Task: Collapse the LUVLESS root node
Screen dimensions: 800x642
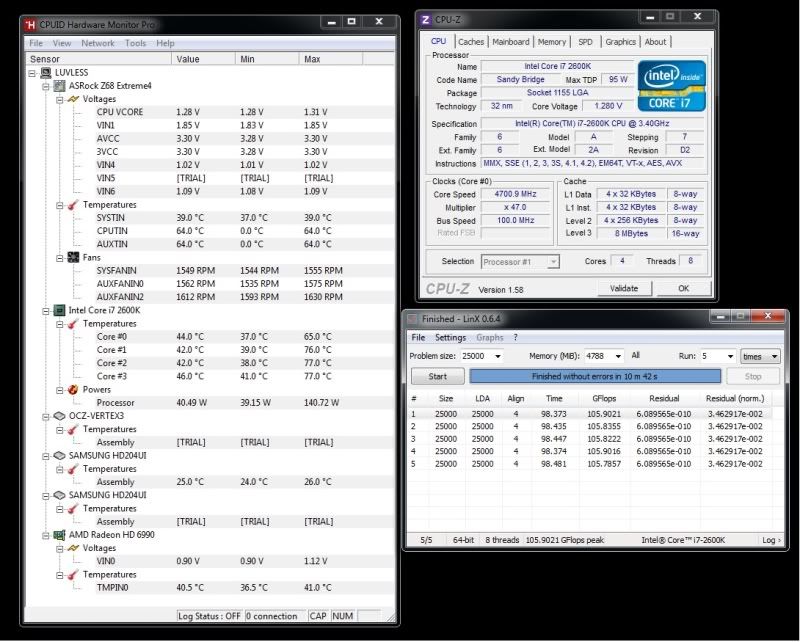Action: click(x=32, y=73)
